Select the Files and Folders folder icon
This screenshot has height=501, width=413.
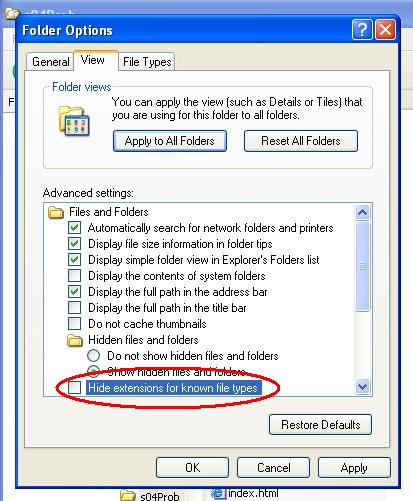pyautogui.click(x=56, y=212)
